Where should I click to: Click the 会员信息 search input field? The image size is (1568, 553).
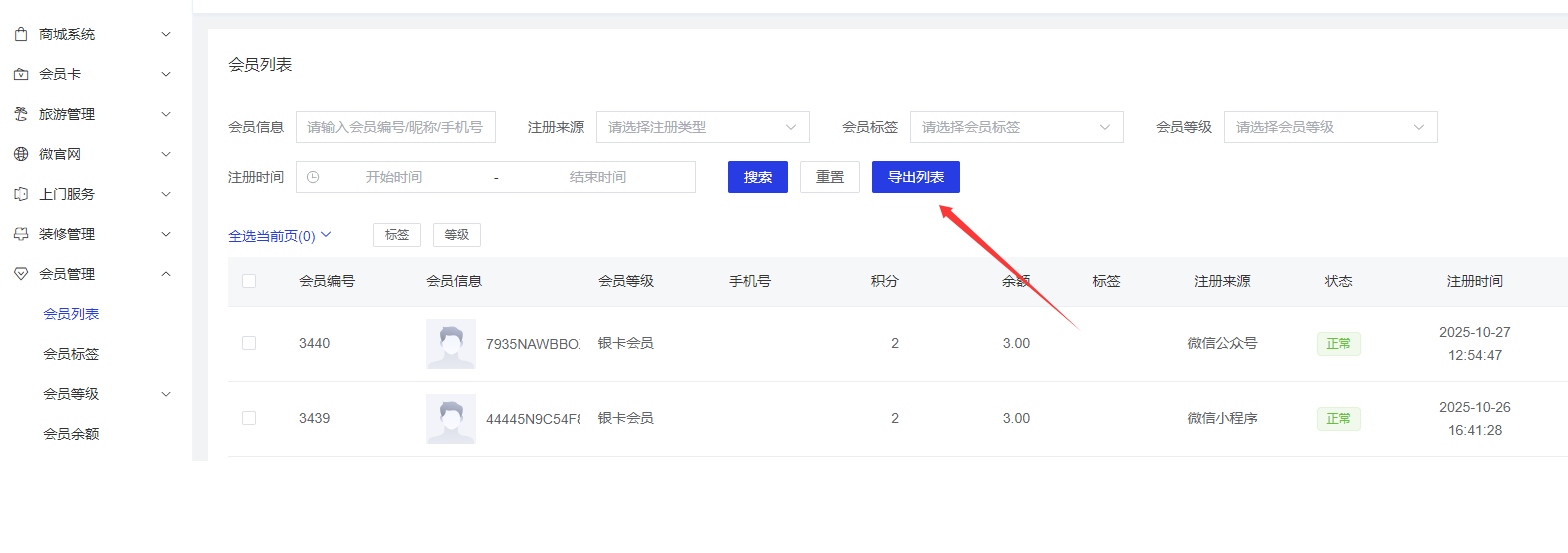395,127
